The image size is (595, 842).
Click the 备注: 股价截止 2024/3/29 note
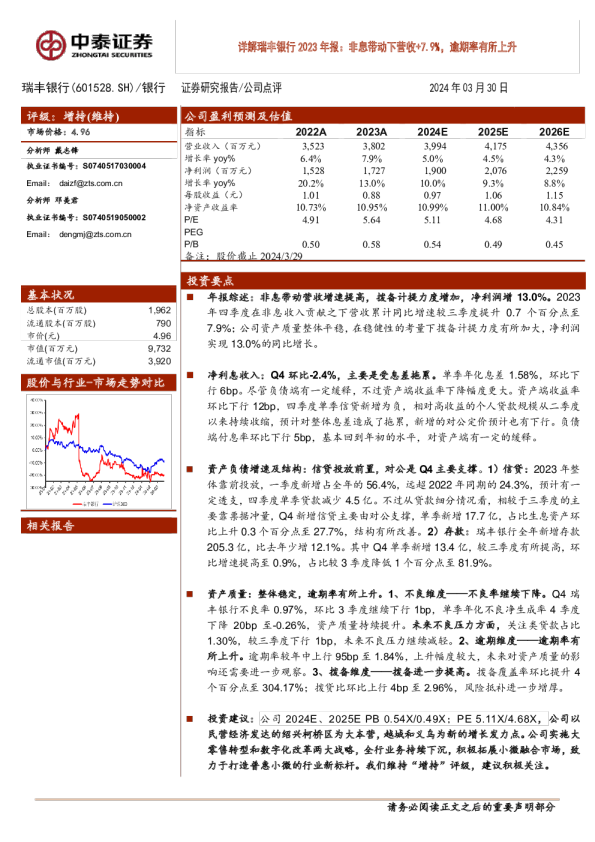(244, 256)
